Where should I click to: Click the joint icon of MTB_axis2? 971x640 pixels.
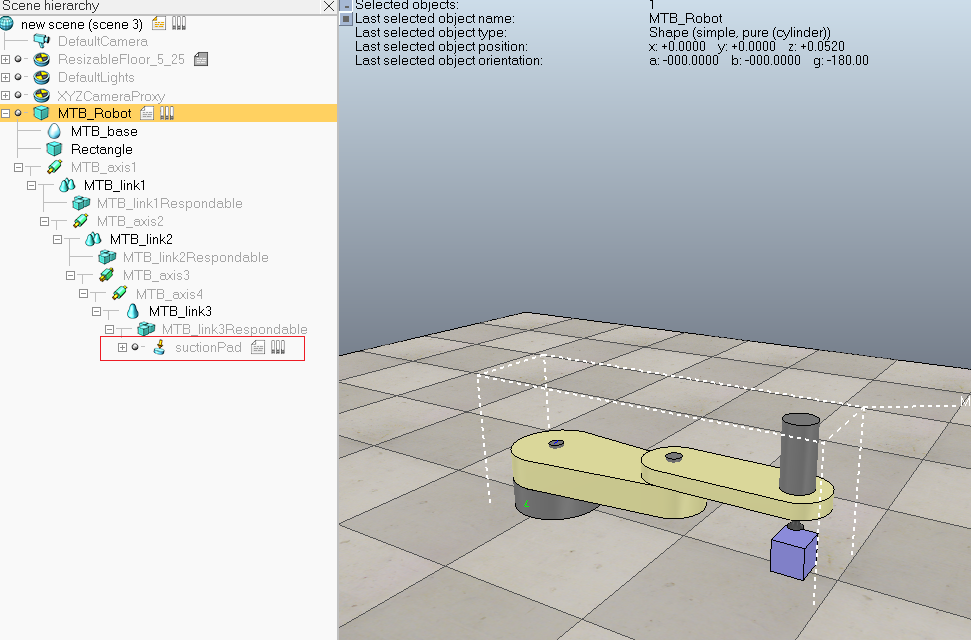click(x=81, y=221)
